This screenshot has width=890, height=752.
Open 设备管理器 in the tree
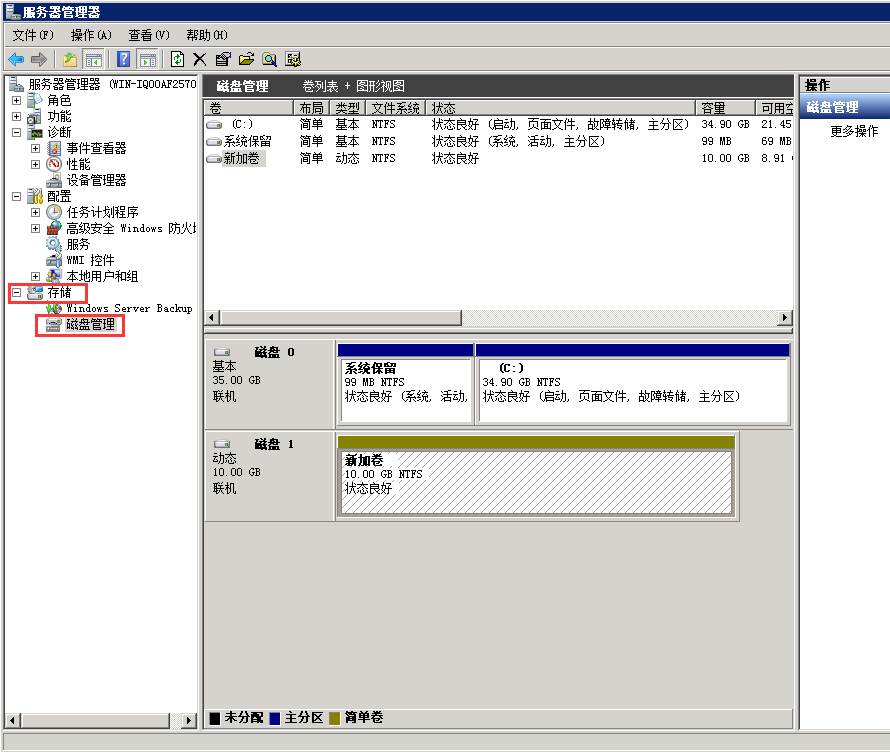coord(96,180)
